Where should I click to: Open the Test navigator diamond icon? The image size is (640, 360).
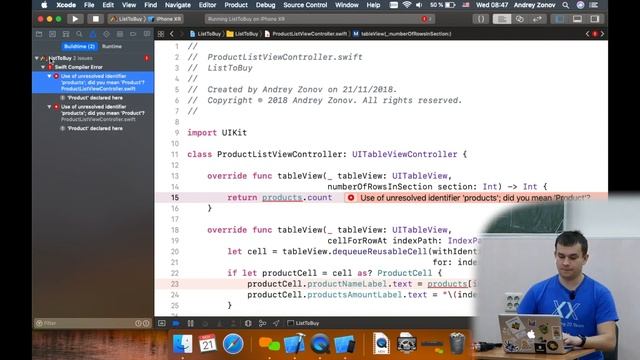[106, 34]
